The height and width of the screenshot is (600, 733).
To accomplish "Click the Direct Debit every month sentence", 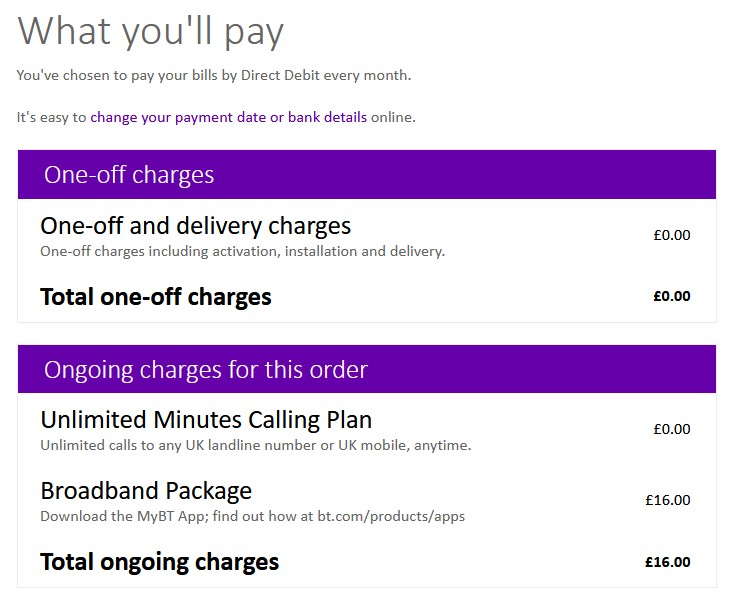I will [214, 75].
